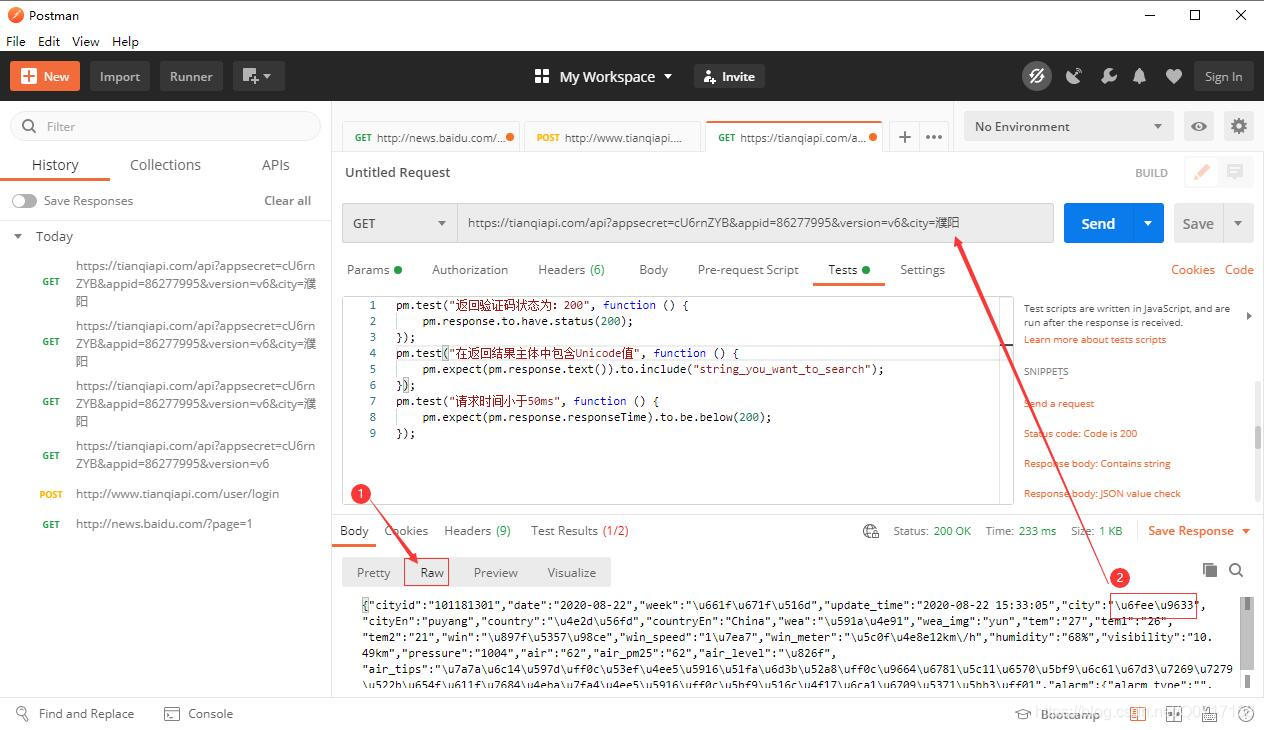
Task: Open environment quick look eye icon
Action: tap(1199, 126)
